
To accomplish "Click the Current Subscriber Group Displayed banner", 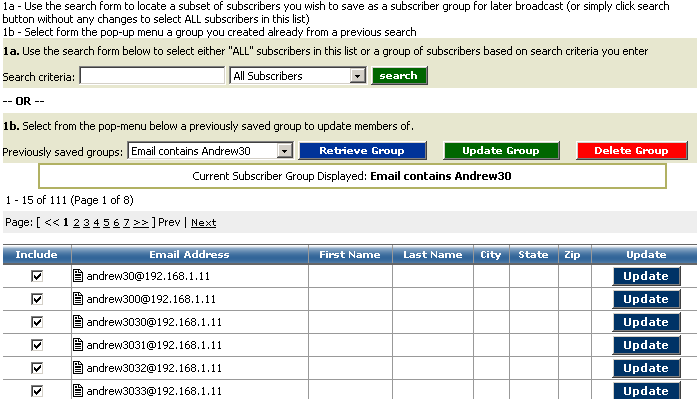I will click(x=352, y=176).
